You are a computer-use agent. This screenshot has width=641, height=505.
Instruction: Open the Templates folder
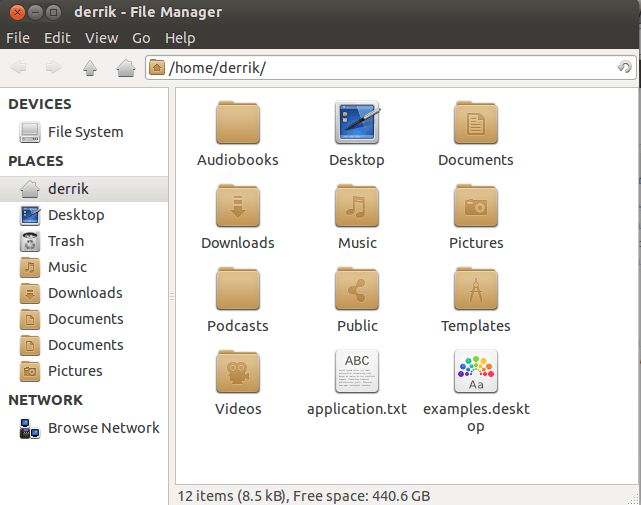(x=475, y=290)
